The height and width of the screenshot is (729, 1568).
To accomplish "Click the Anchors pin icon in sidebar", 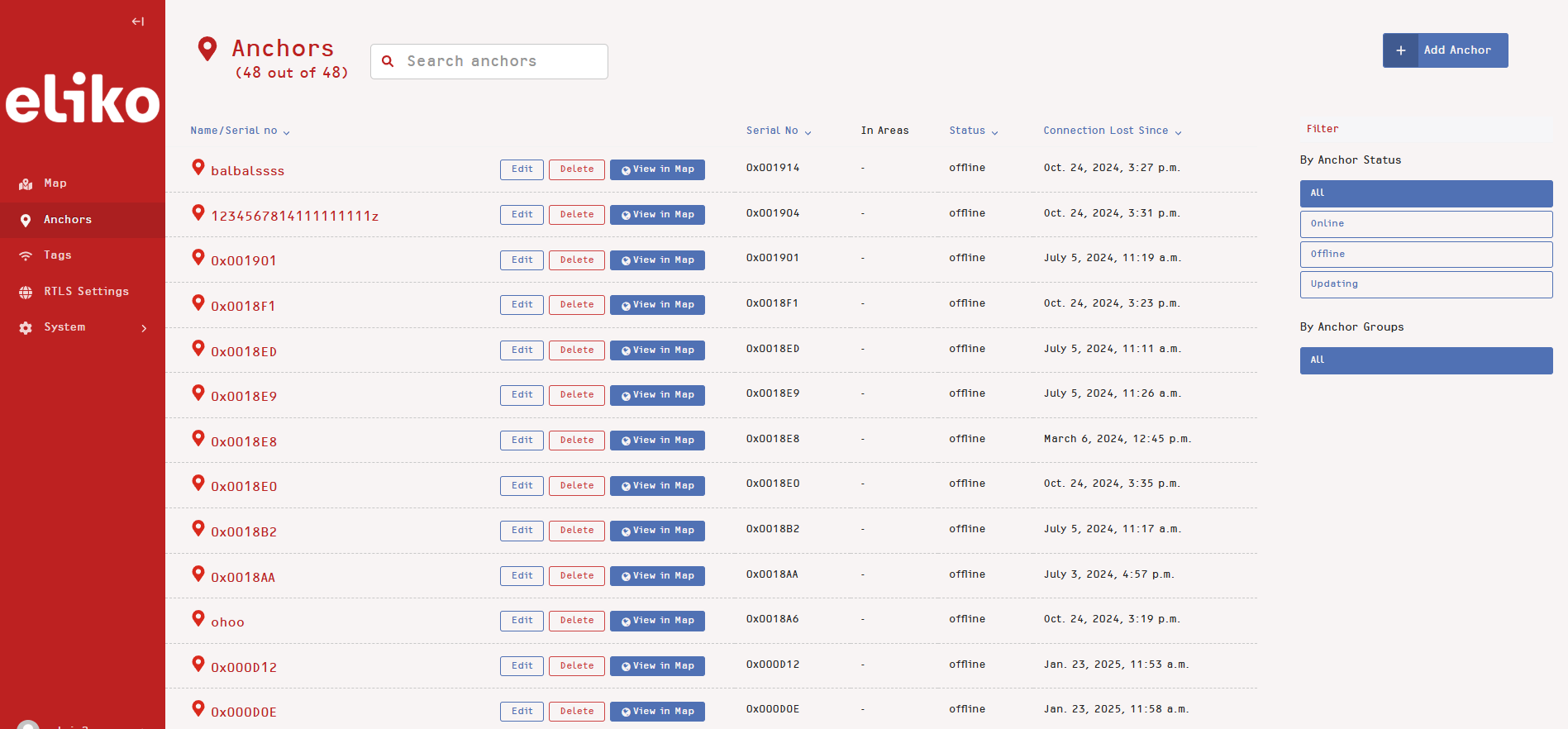I will coord(26,220).
